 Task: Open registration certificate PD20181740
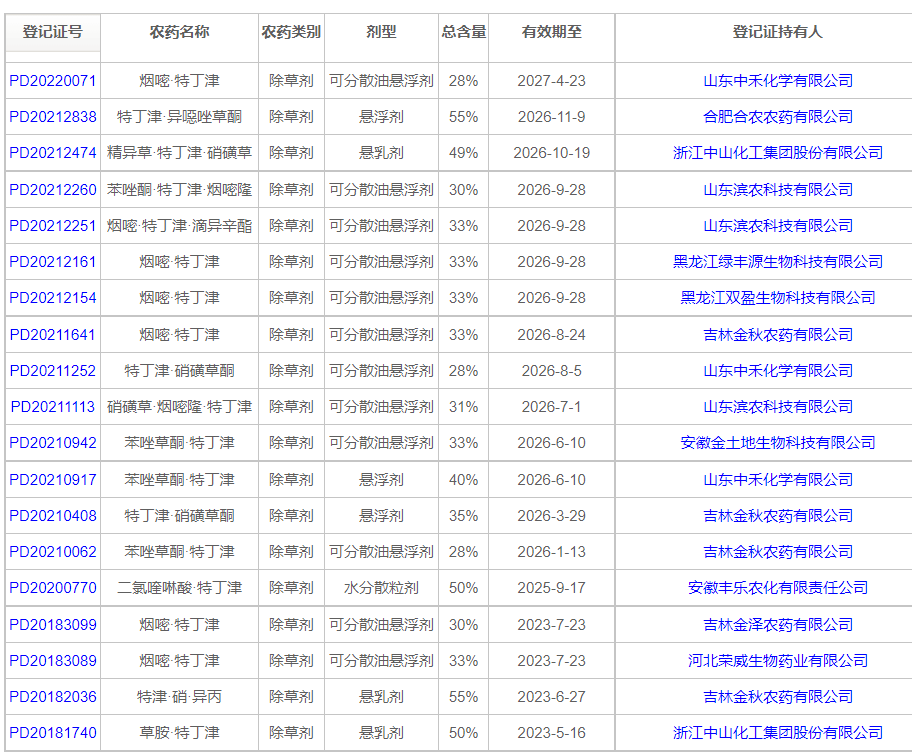tap(51, 732)
